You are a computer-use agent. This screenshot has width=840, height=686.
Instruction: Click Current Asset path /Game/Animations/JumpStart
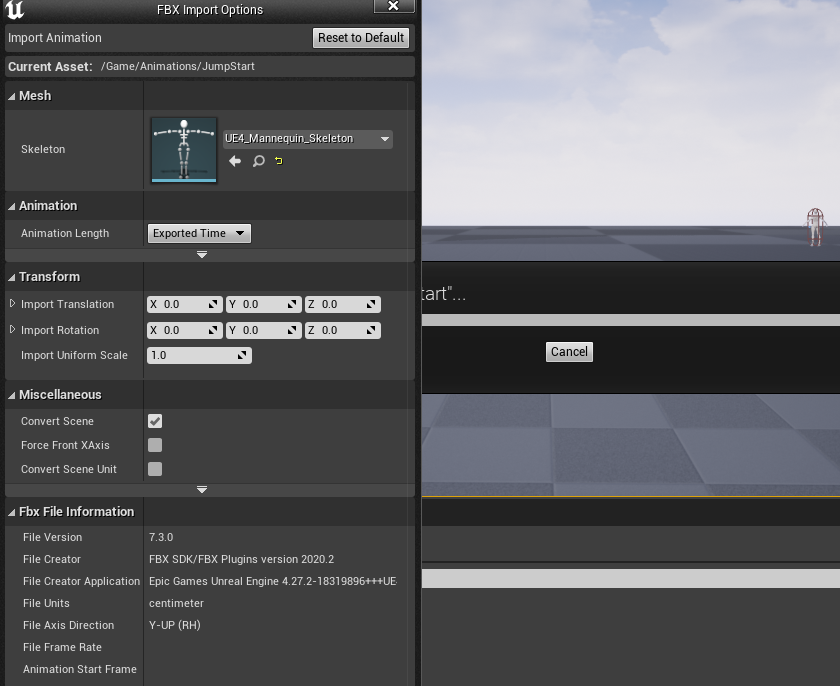pos(178,66)
